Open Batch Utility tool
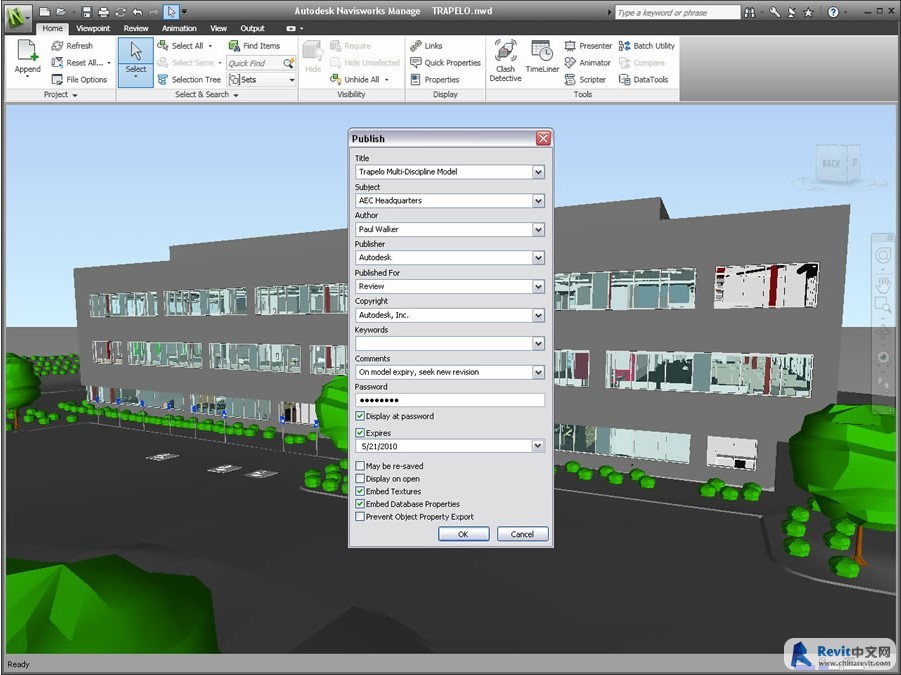 [647, 46]
